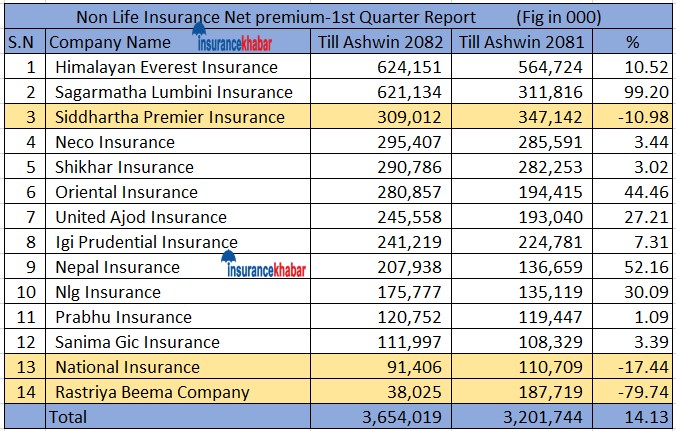The height and width of the screenshot is (431, 676).
Task: Select the highlighted Siddhartha Premier Insurance cell
Action: (170, 117)
